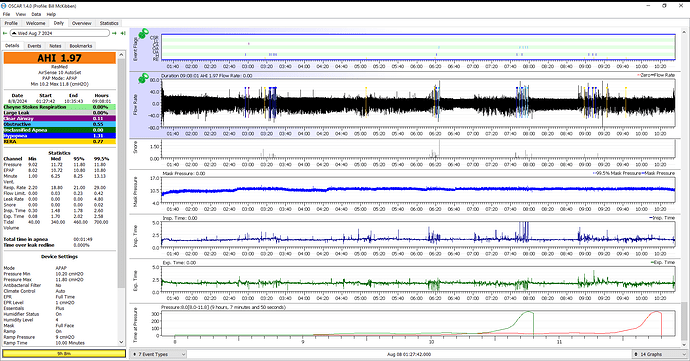Click the orange AHI 1.97 banner
690x361 pixels.
[x=60, y=58]
